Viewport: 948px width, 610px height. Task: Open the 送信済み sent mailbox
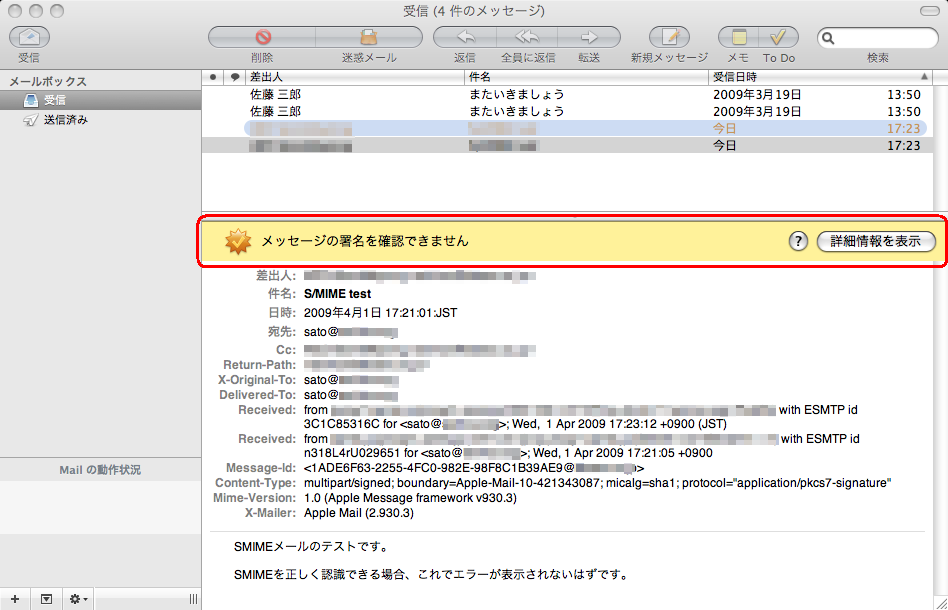pos(100,120)
